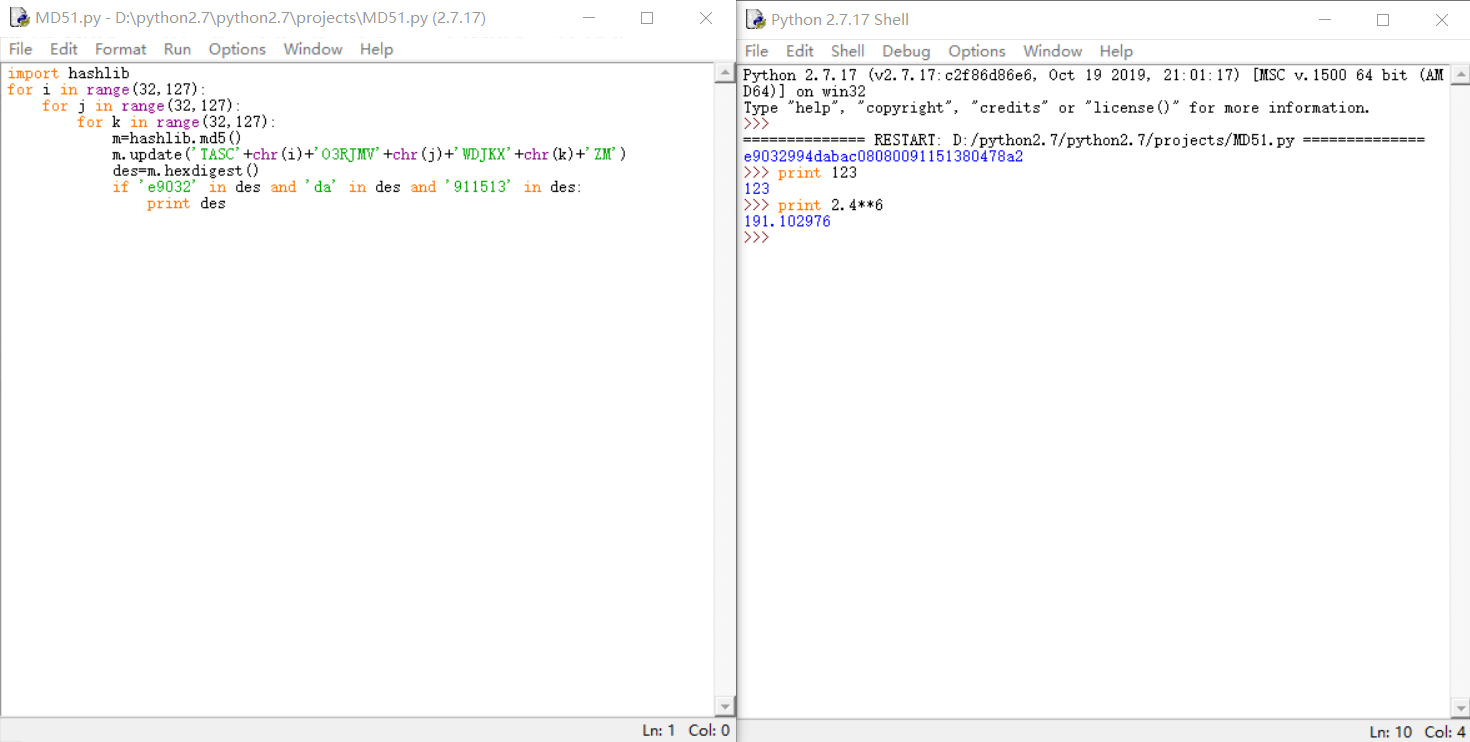
Task: Click the Python 2.7.17 version banner line
Action: click(x=1094, y=83)
